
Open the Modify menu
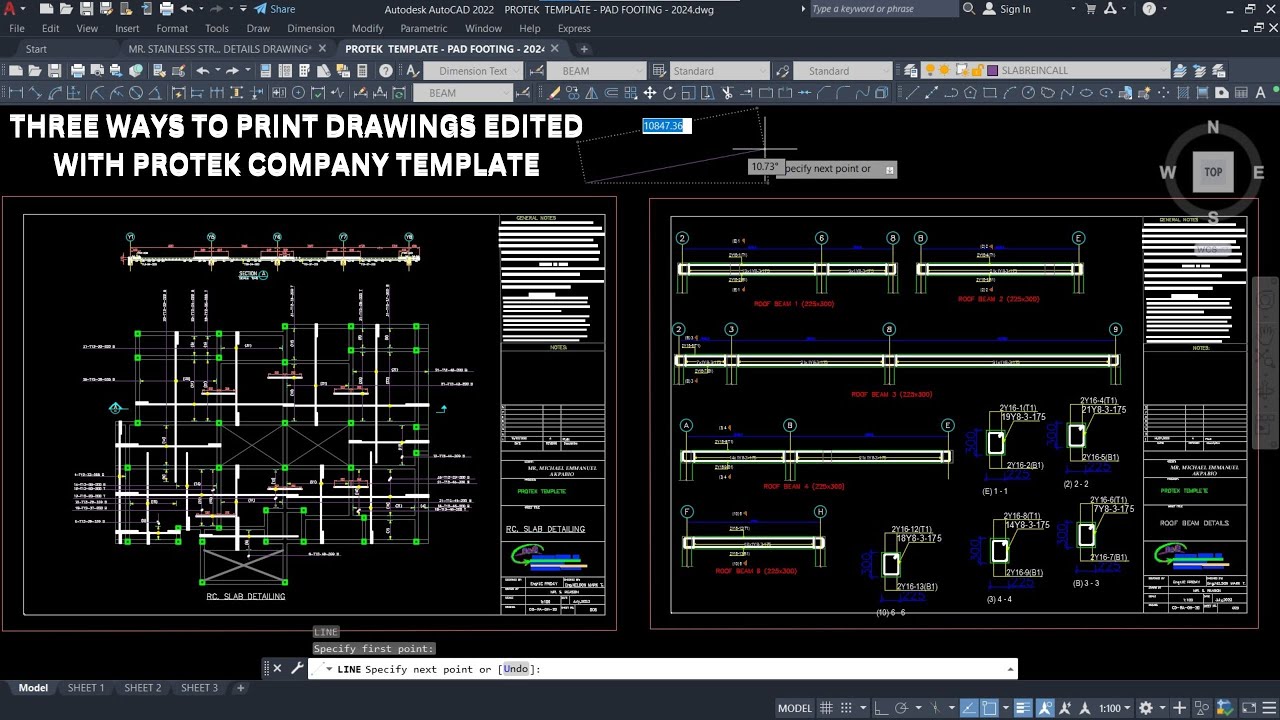click(367, 28)
